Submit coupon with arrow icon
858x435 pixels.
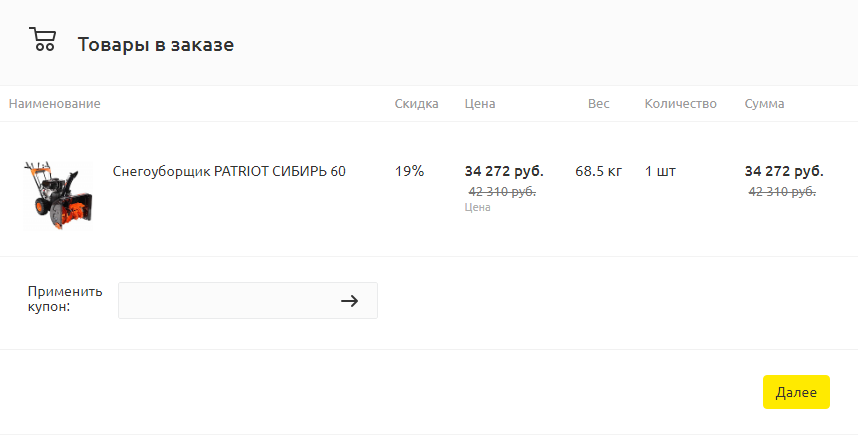coord(350,300)
